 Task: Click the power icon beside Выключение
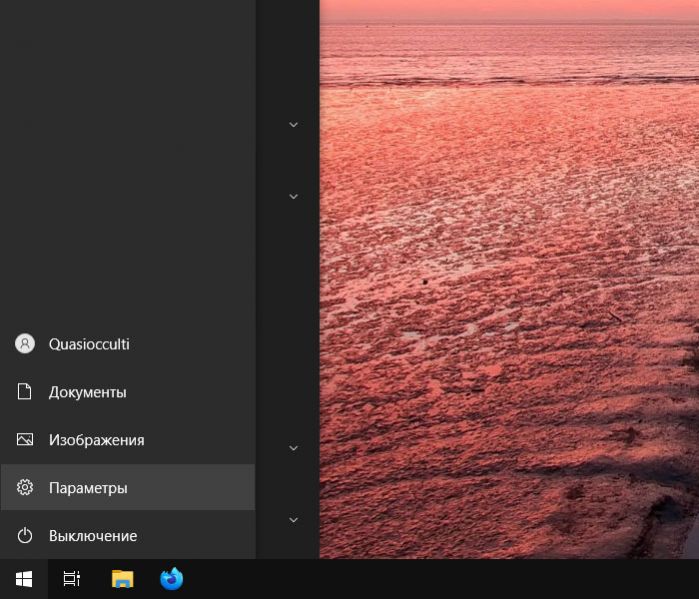[x=25, y=535]
